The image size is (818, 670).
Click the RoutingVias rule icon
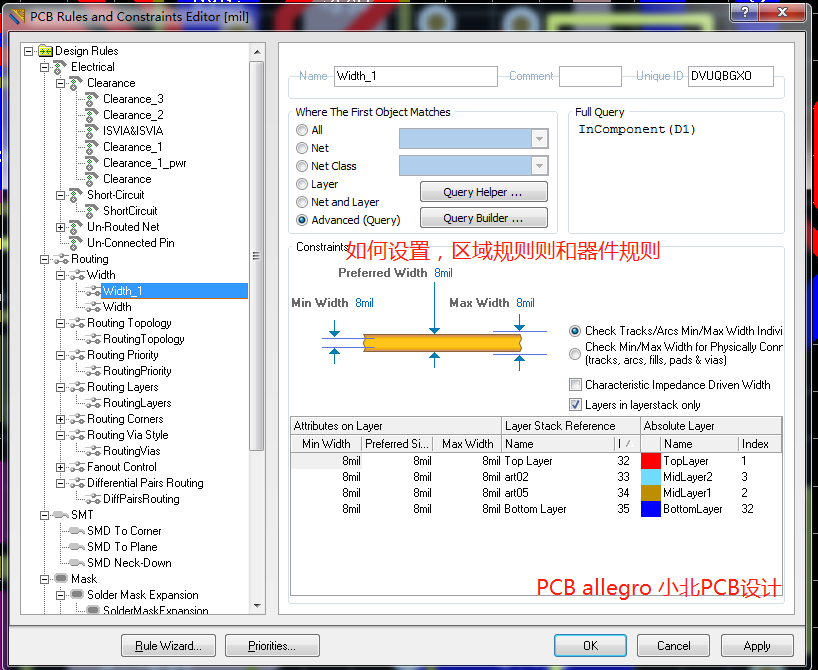[93, 451]
